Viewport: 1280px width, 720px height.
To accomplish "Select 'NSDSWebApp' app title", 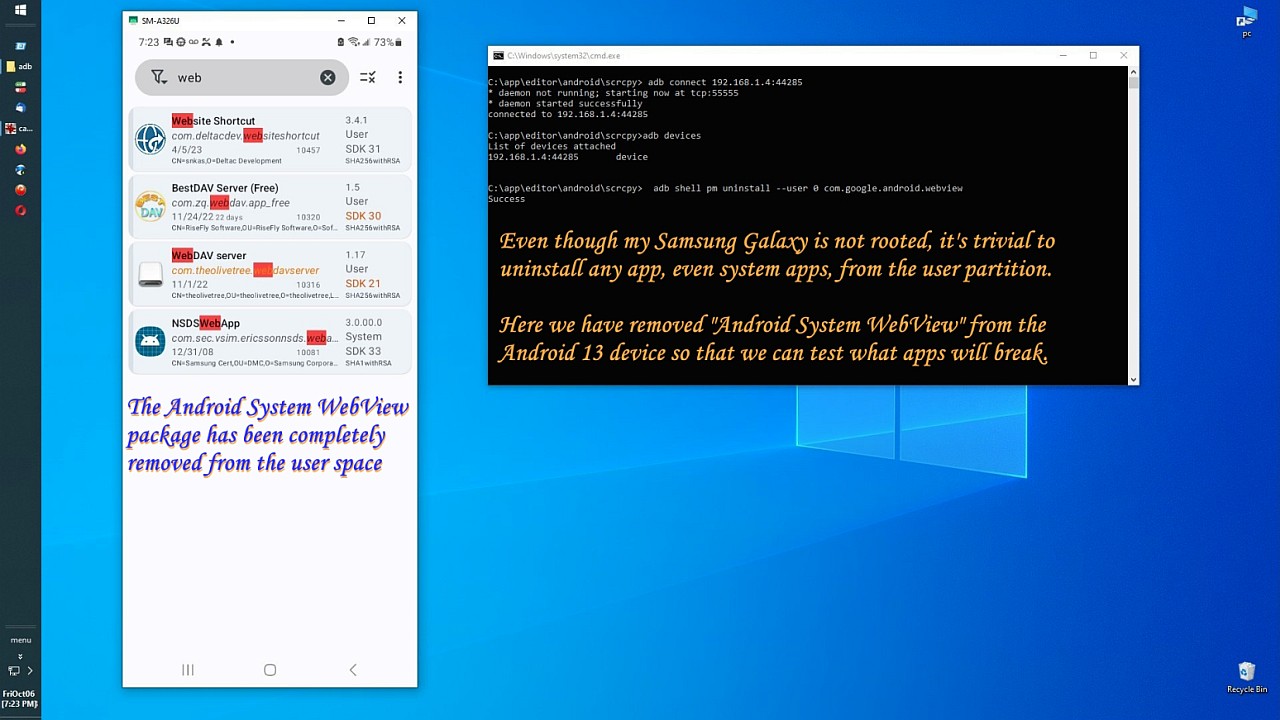I will 206,323.
